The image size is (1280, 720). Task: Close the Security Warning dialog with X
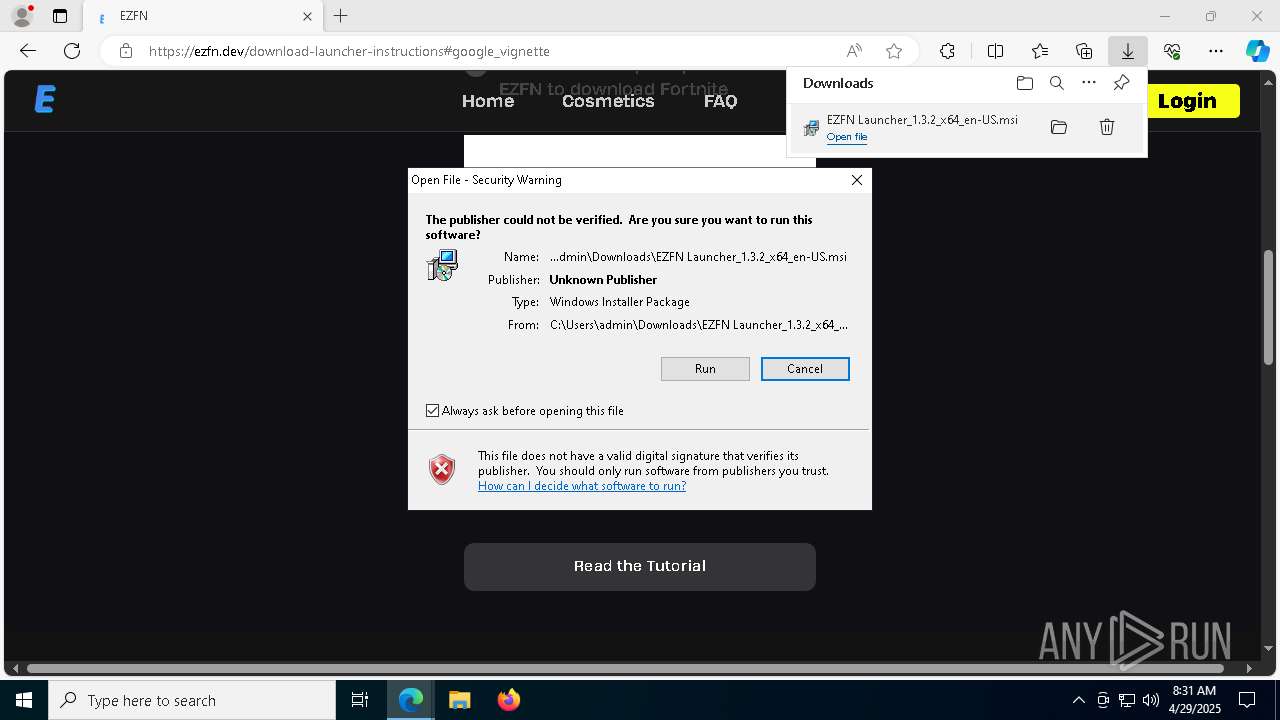[x=857, y=180]
